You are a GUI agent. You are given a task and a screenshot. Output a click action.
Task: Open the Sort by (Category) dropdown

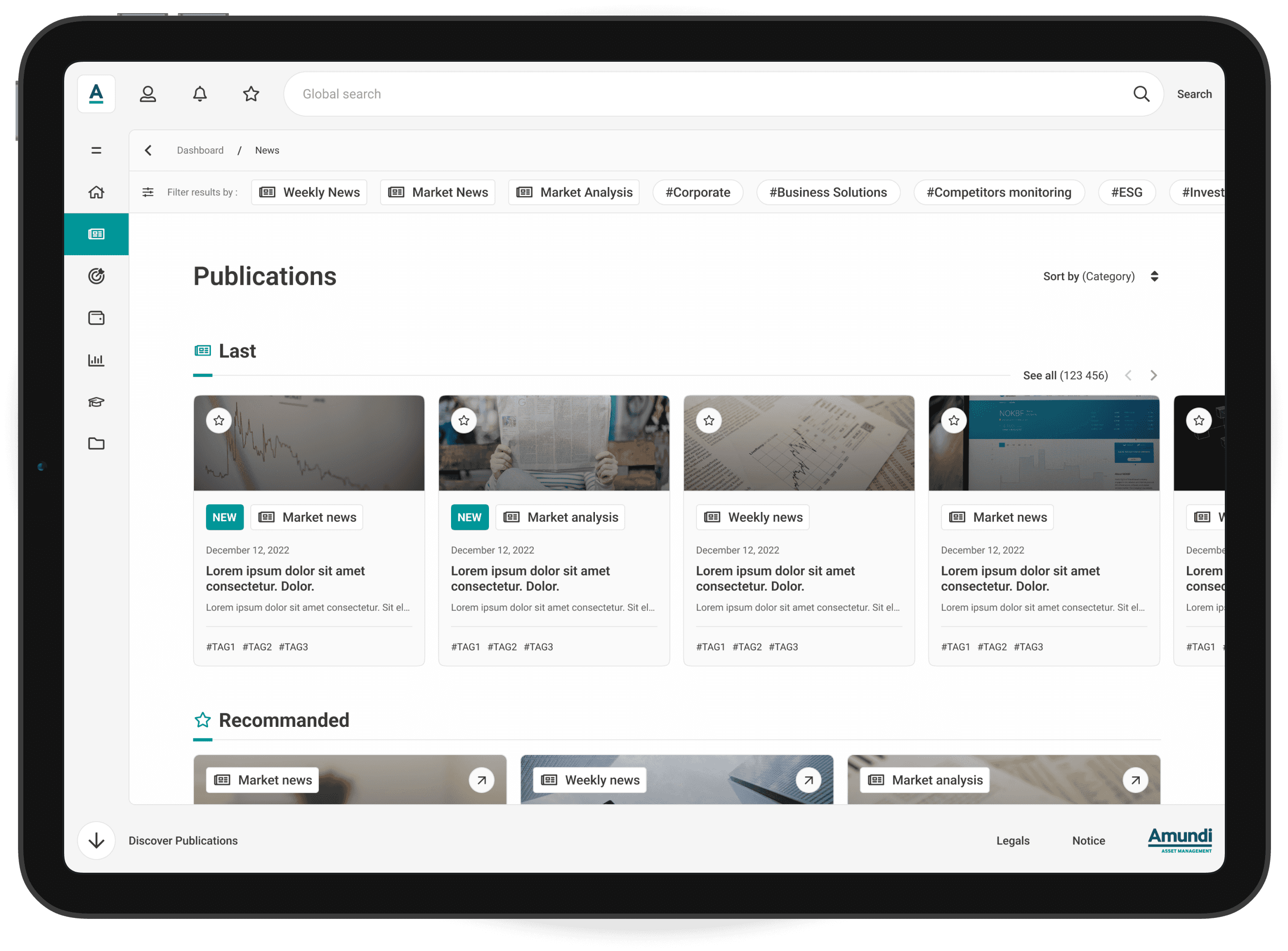point(1100,276)
